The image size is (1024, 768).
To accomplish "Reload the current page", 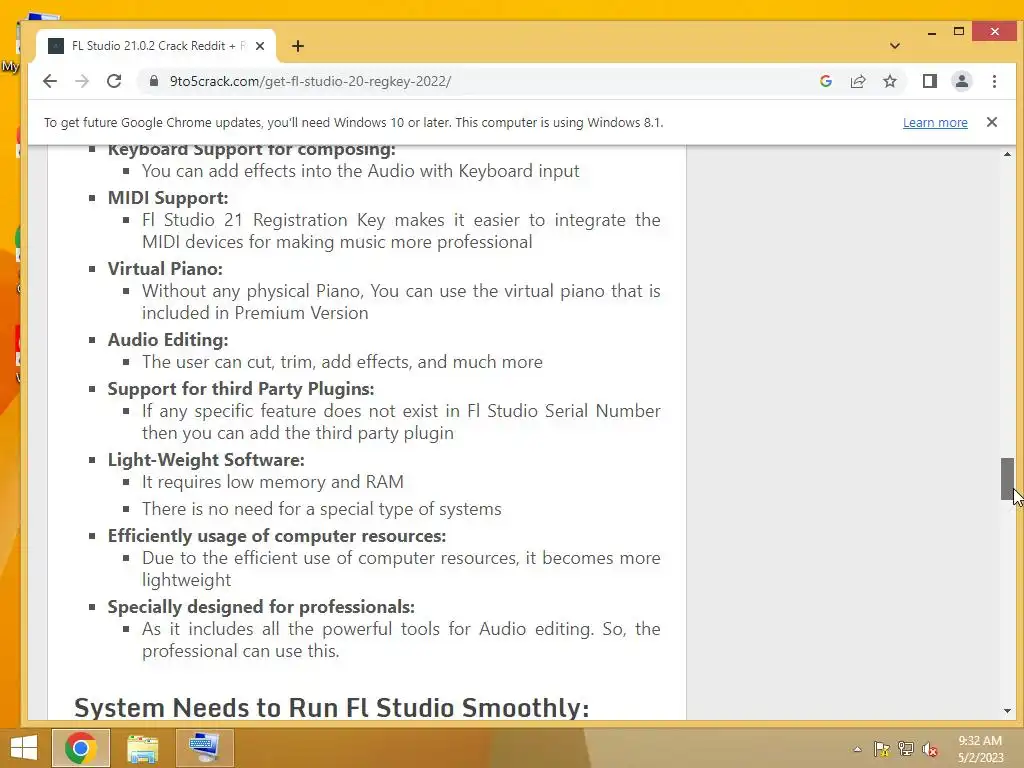I will click(x=114, y=81).
